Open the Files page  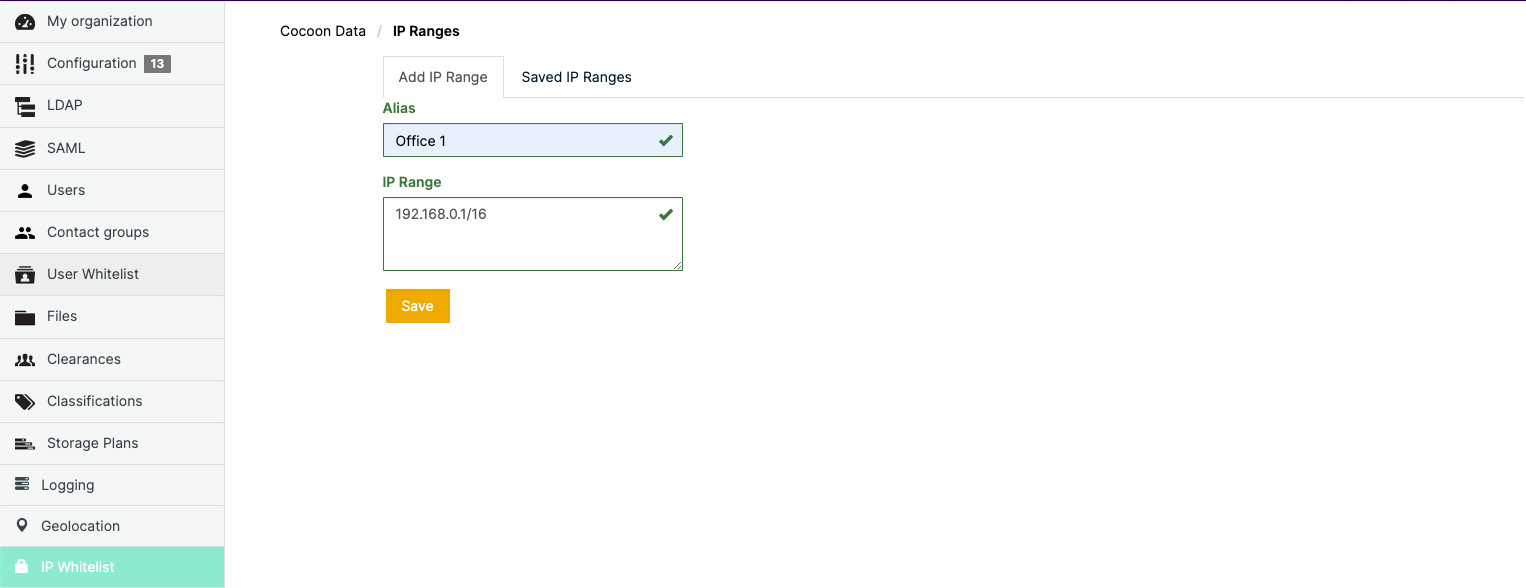click(112, 316)
